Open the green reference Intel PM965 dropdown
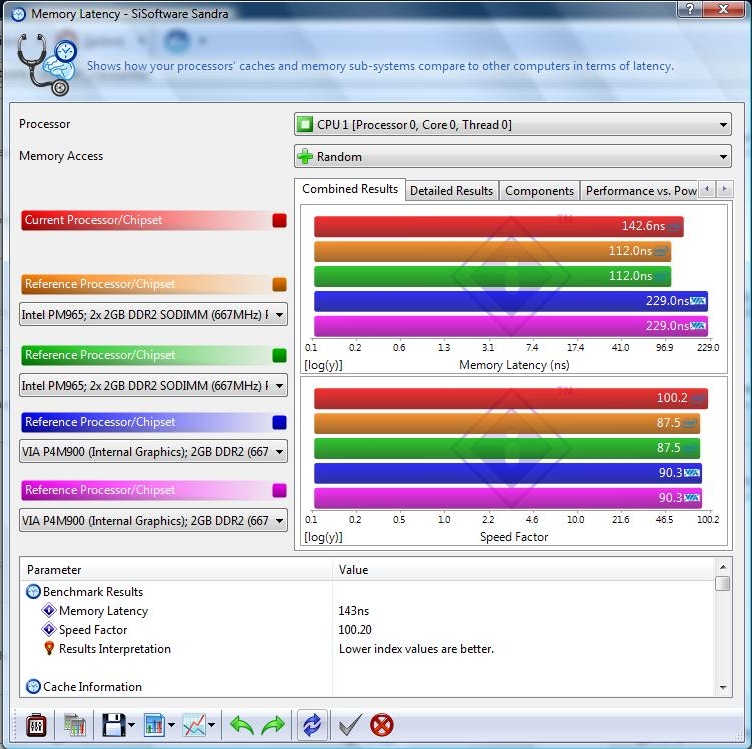 tap(153, 385)
